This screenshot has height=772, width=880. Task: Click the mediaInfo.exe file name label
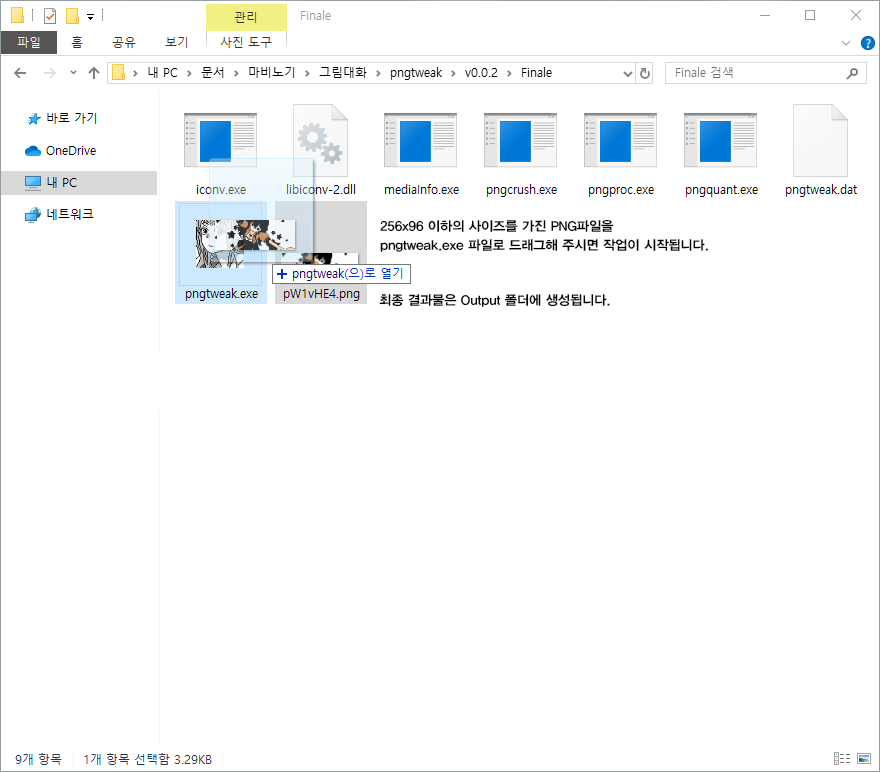tap(421, 190)
